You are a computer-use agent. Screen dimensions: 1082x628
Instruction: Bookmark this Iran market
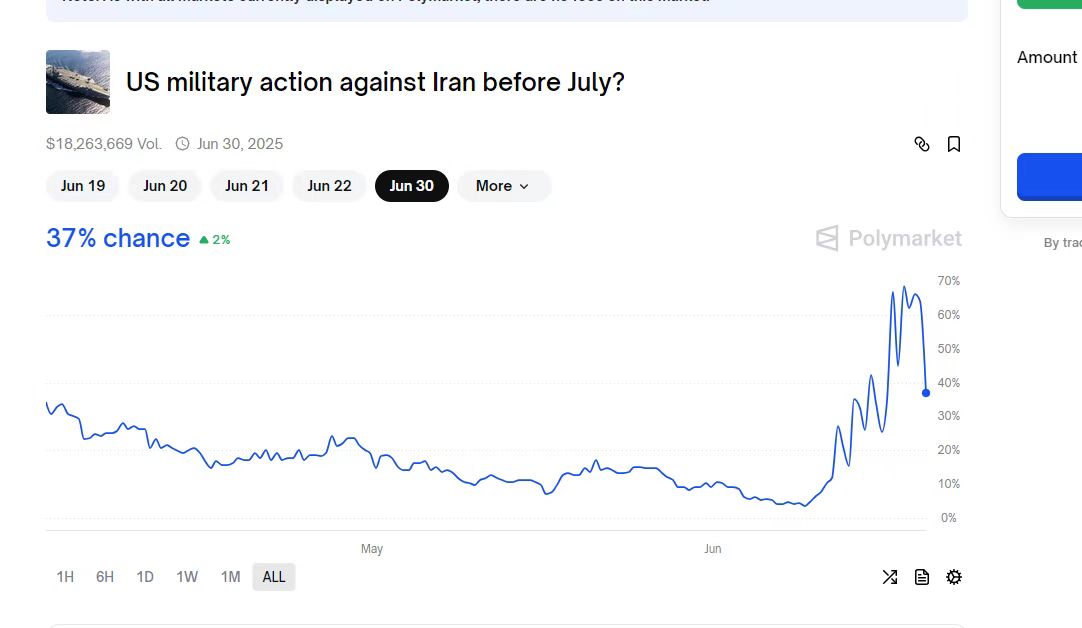pos(954,144)
